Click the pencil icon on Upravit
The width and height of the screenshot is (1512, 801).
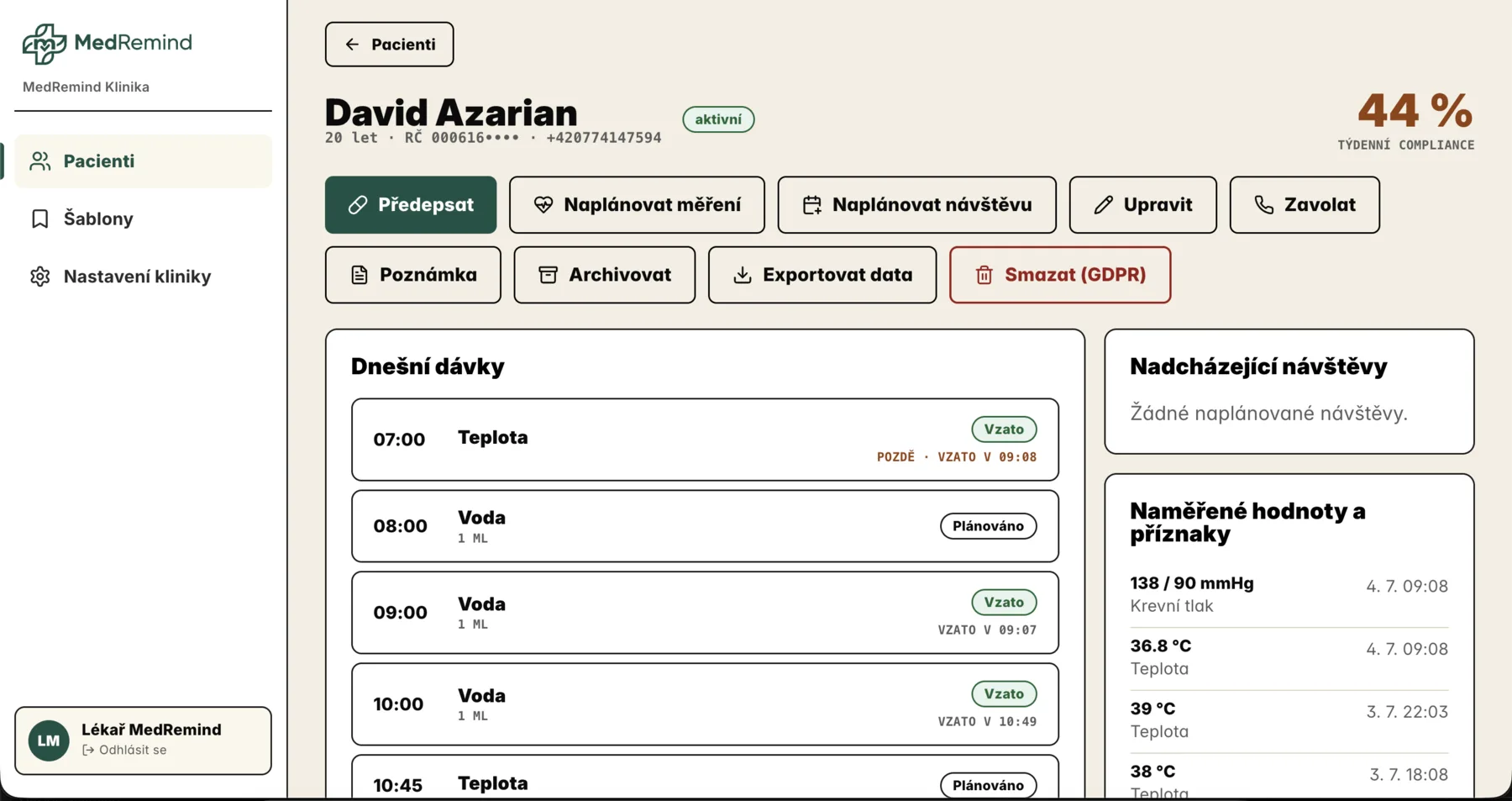click(x=1104, y=205)
